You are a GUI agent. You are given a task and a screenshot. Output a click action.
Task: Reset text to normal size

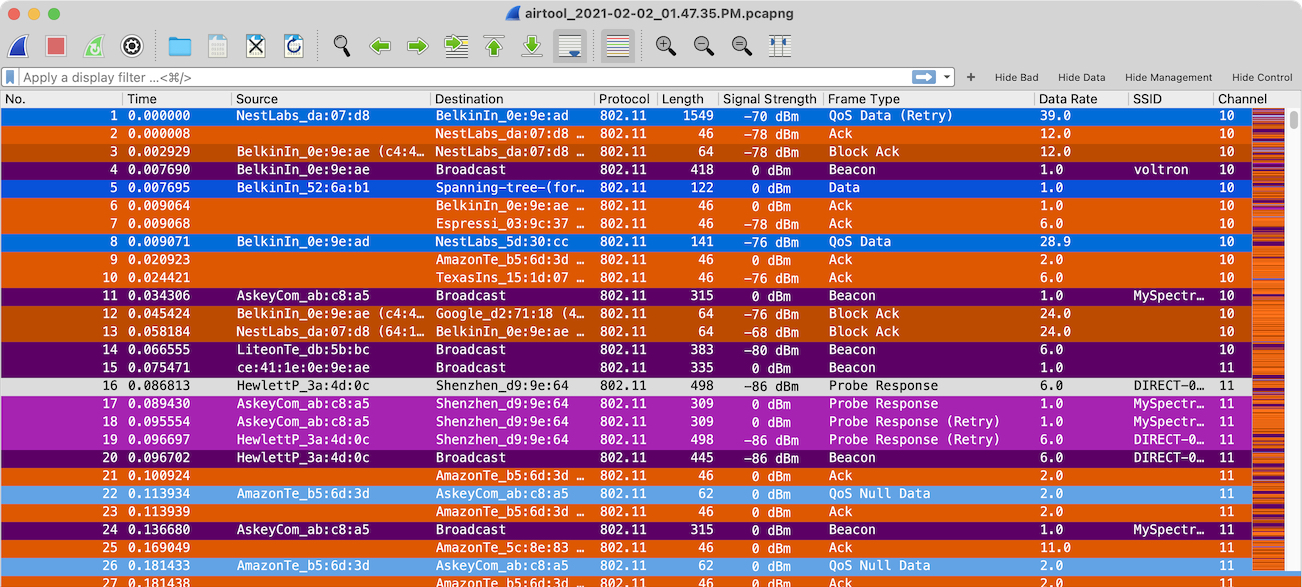pyautogui.click(x=742, y=46)
